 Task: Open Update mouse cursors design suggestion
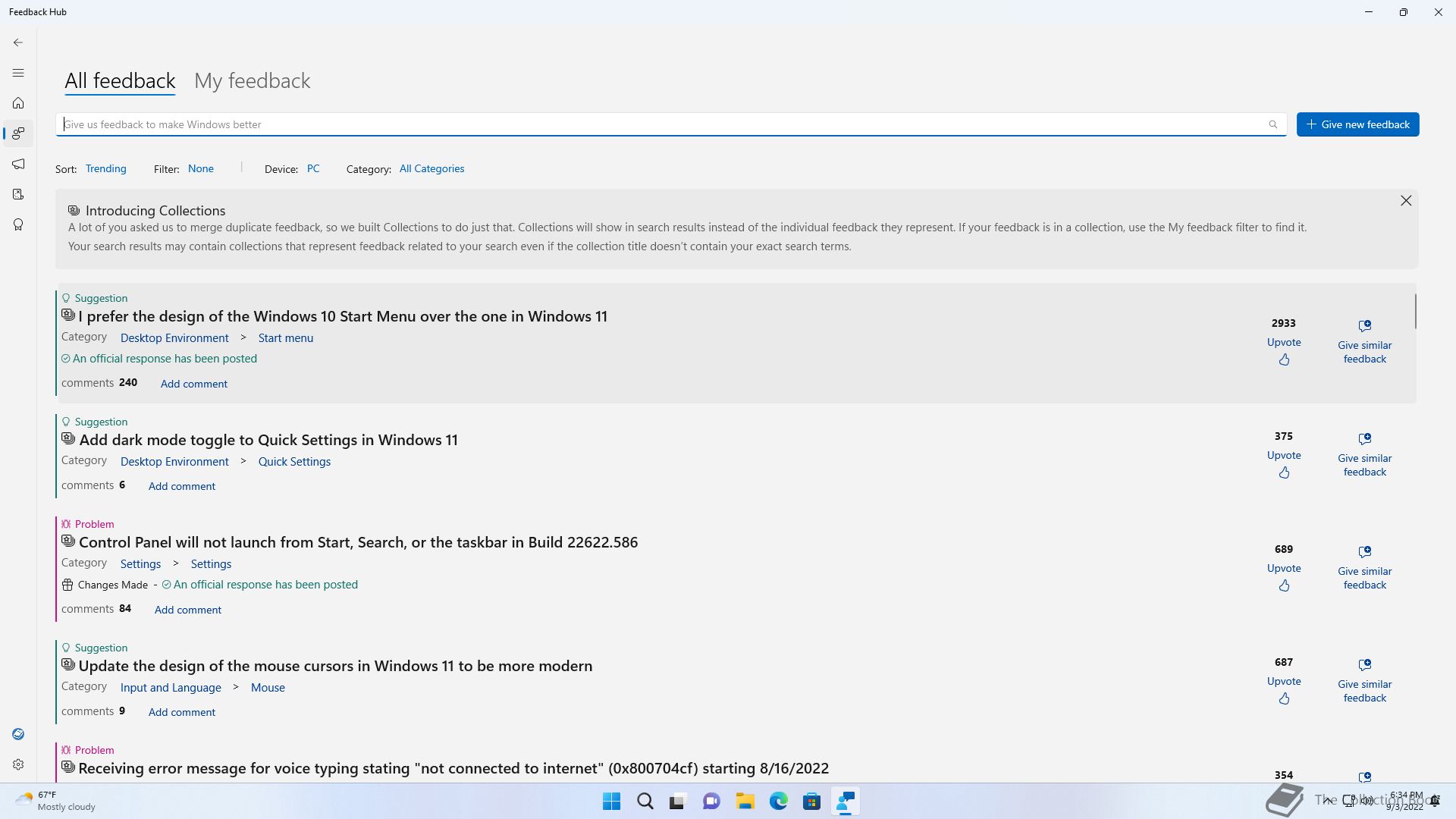335,666
